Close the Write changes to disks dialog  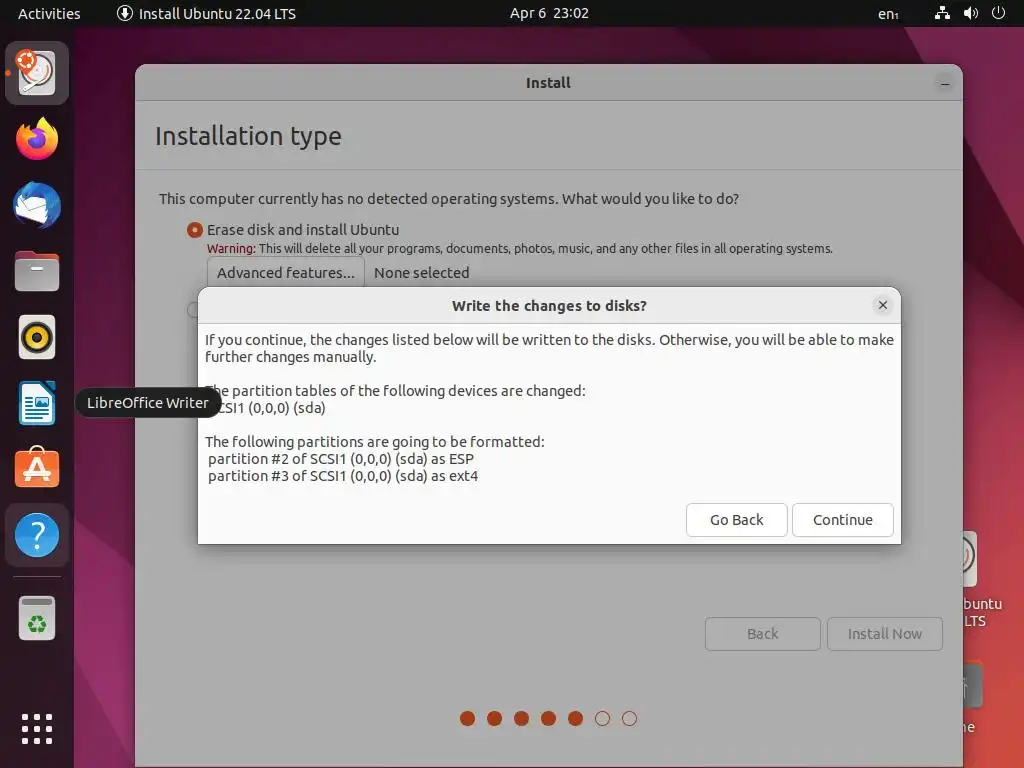point(882,305)
